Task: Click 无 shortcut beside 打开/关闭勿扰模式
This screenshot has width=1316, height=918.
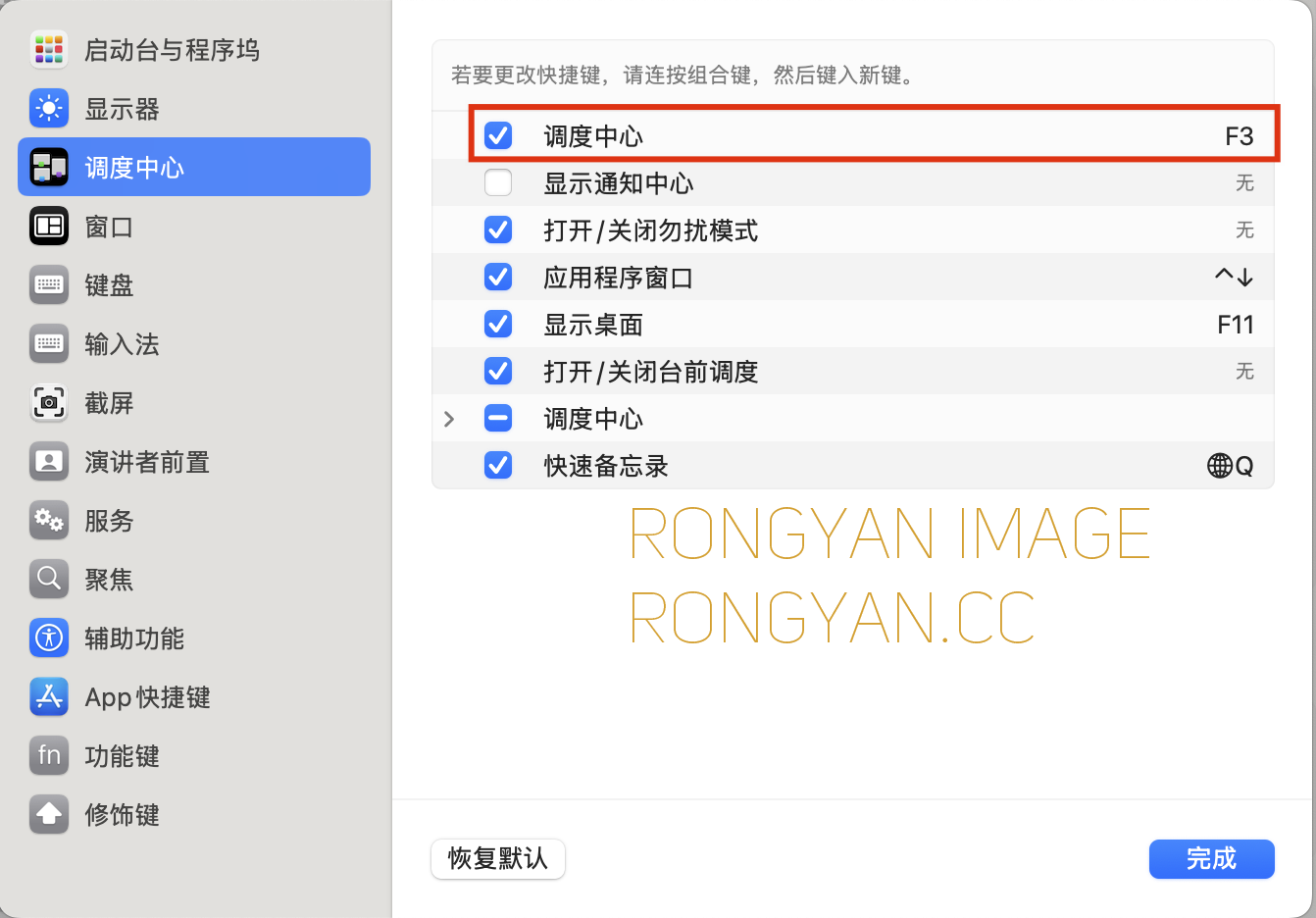Action: tap(1244, 230)
